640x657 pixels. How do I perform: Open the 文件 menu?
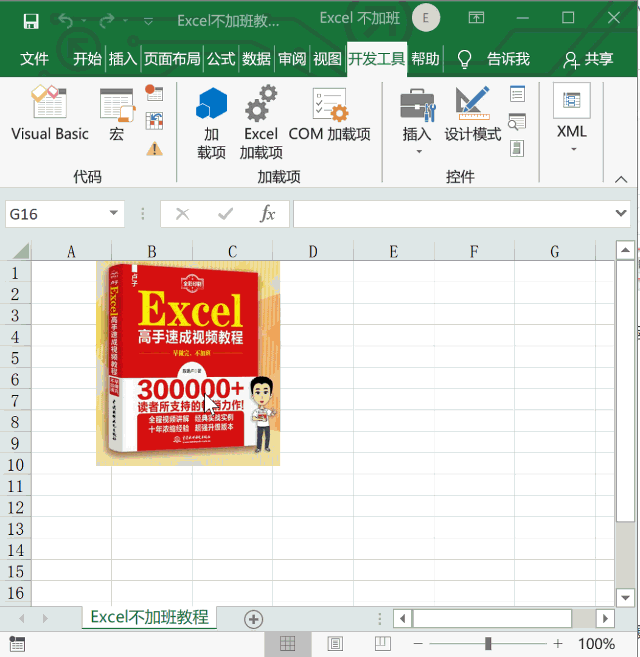(x=34, y=59)
